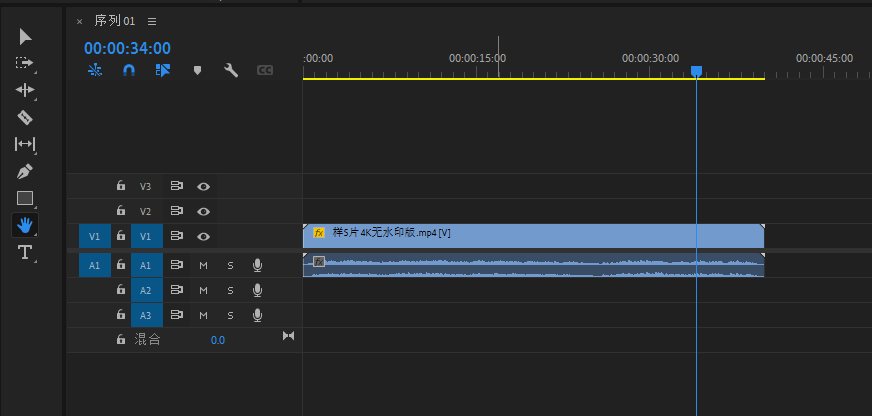Select the Type text tool
This screenshot has width=872, height=416.
click(x=26, y=252)
